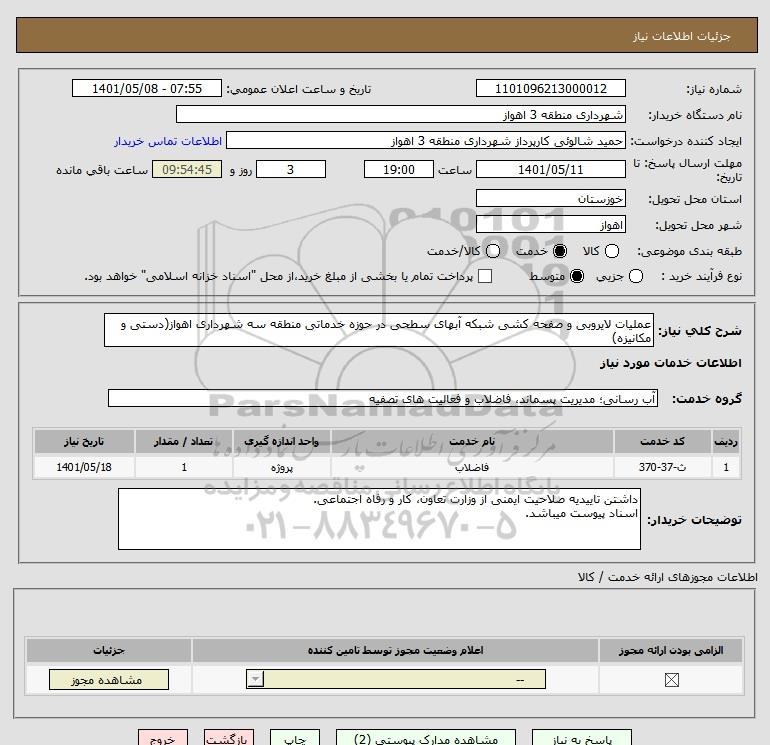The width and height of the screenshot is (770, 745).
Task: Click the اطلاعات خدمات مورد نیاز heading
Action: tap(670, 363)
